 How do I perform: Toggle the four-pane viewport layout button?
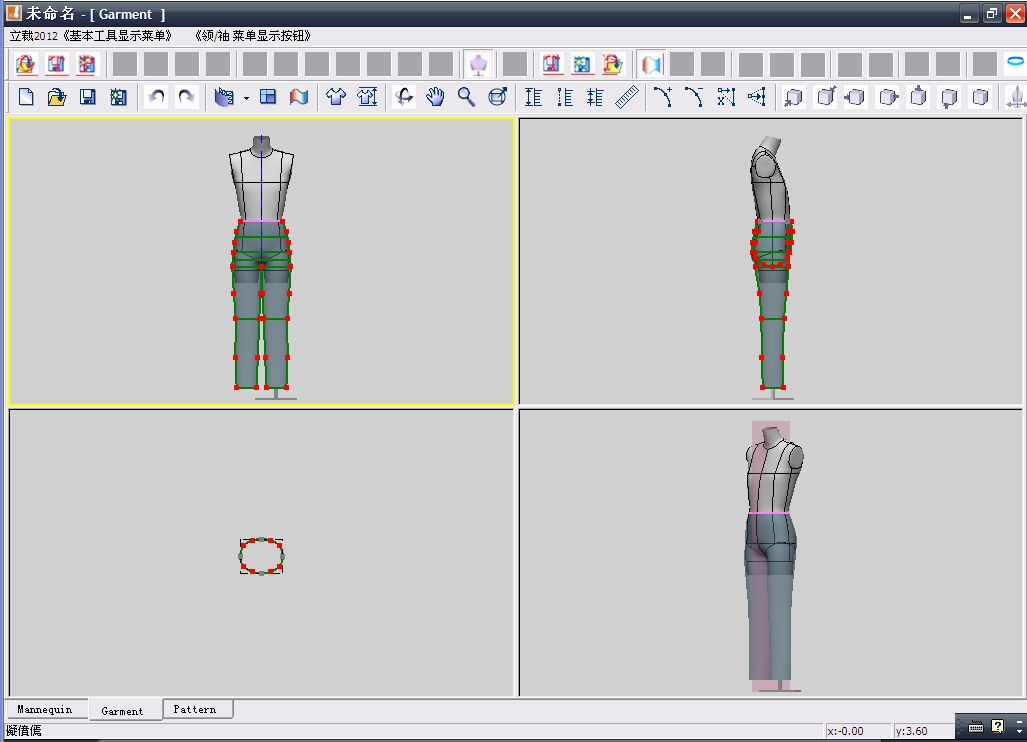tap(268, 97)
